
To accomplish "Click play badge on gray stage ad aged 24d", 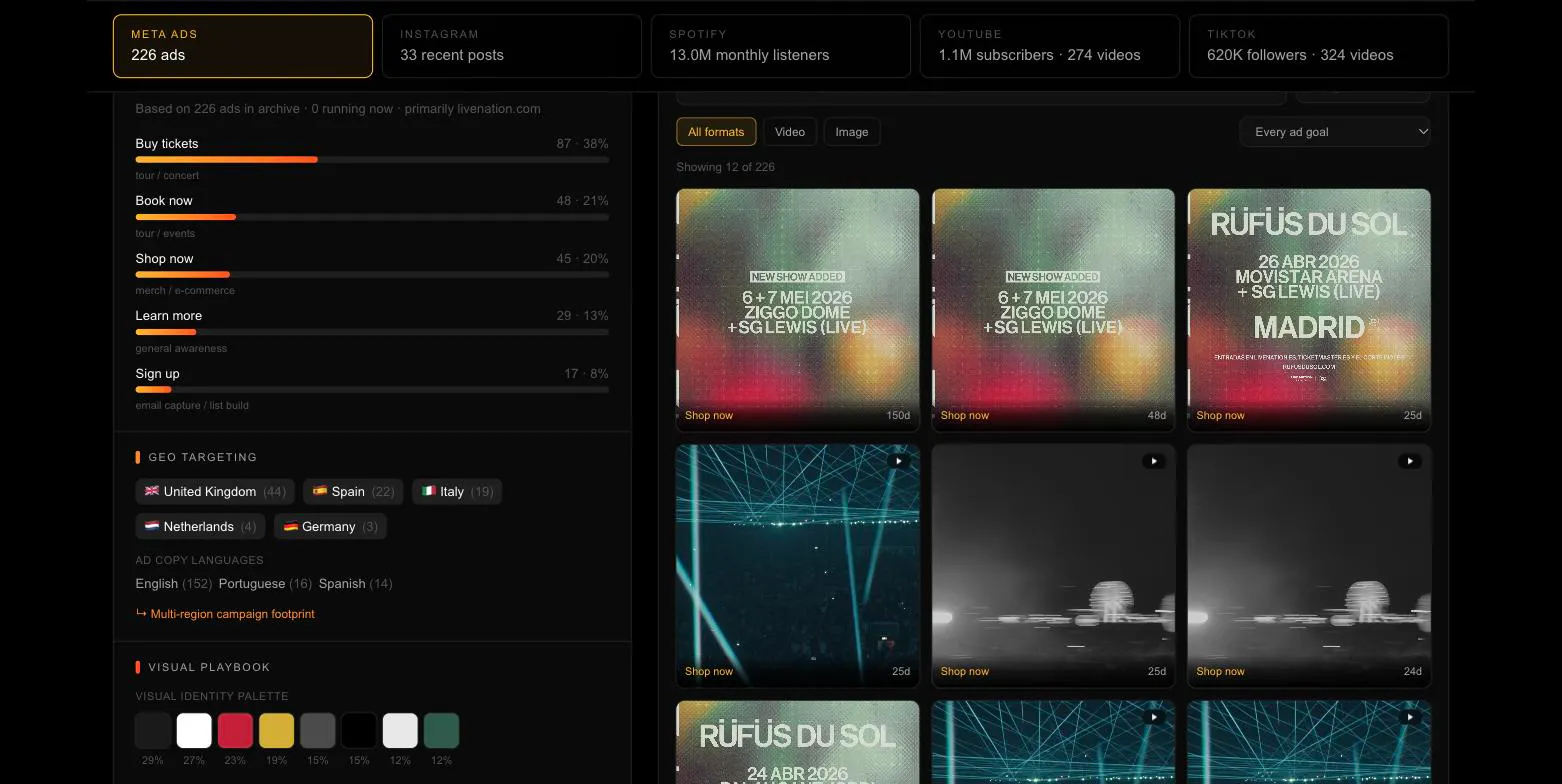I will tap(1410, 461).
